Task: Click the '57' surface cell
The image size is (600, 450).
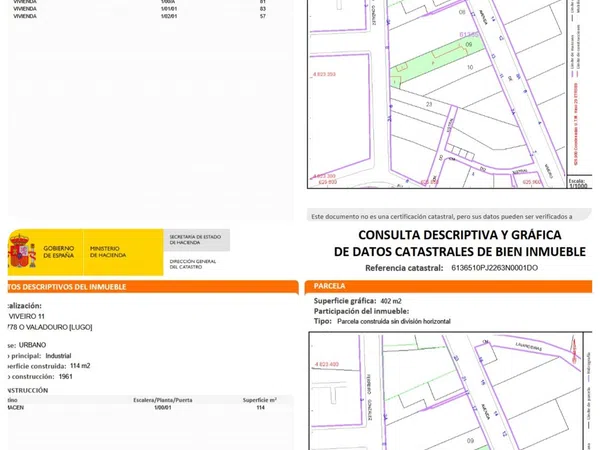Action: [x=262, y=16]
